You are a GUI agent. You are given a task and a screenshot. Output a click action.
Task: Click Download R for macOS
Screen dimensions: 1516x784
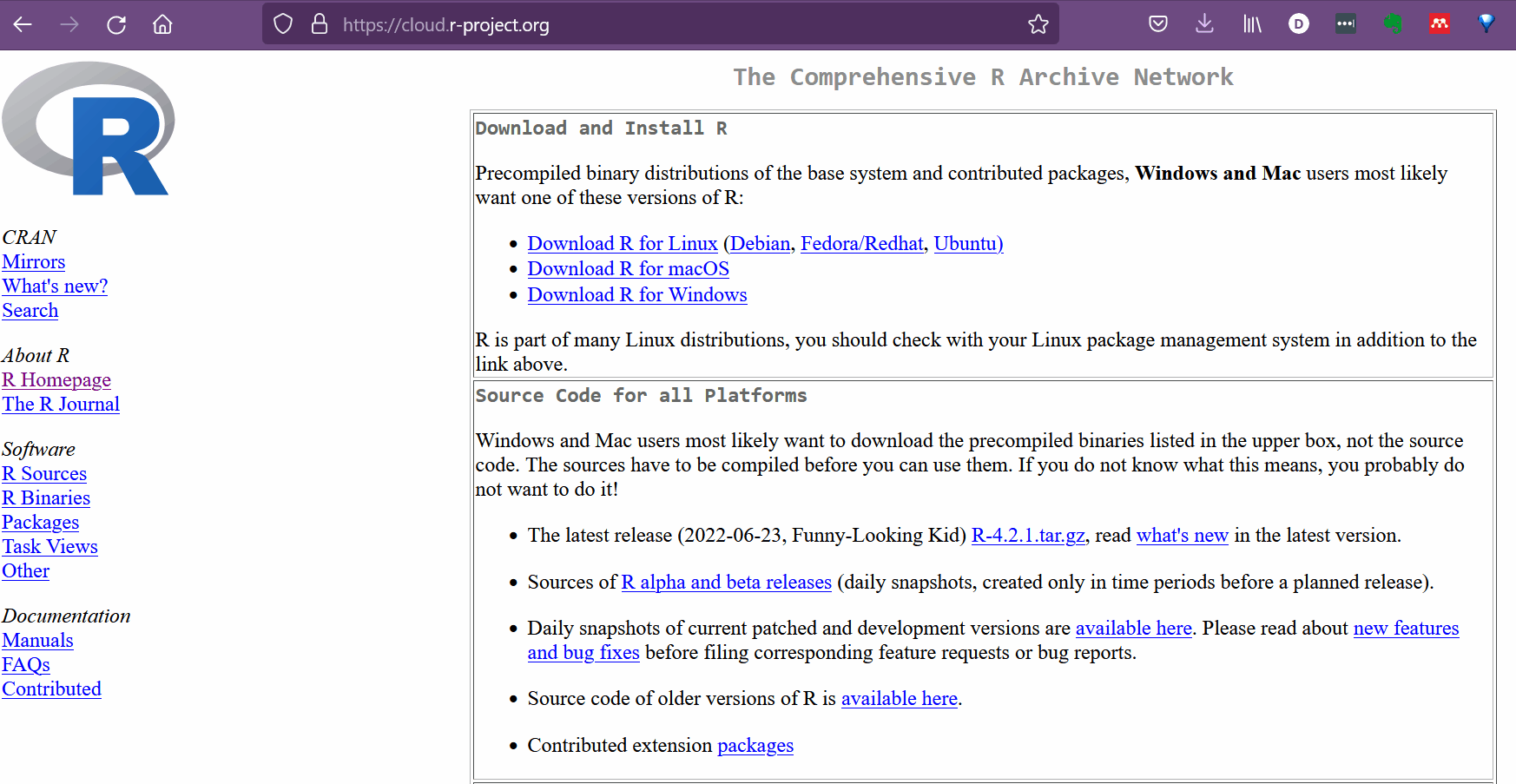coord(629,269)
